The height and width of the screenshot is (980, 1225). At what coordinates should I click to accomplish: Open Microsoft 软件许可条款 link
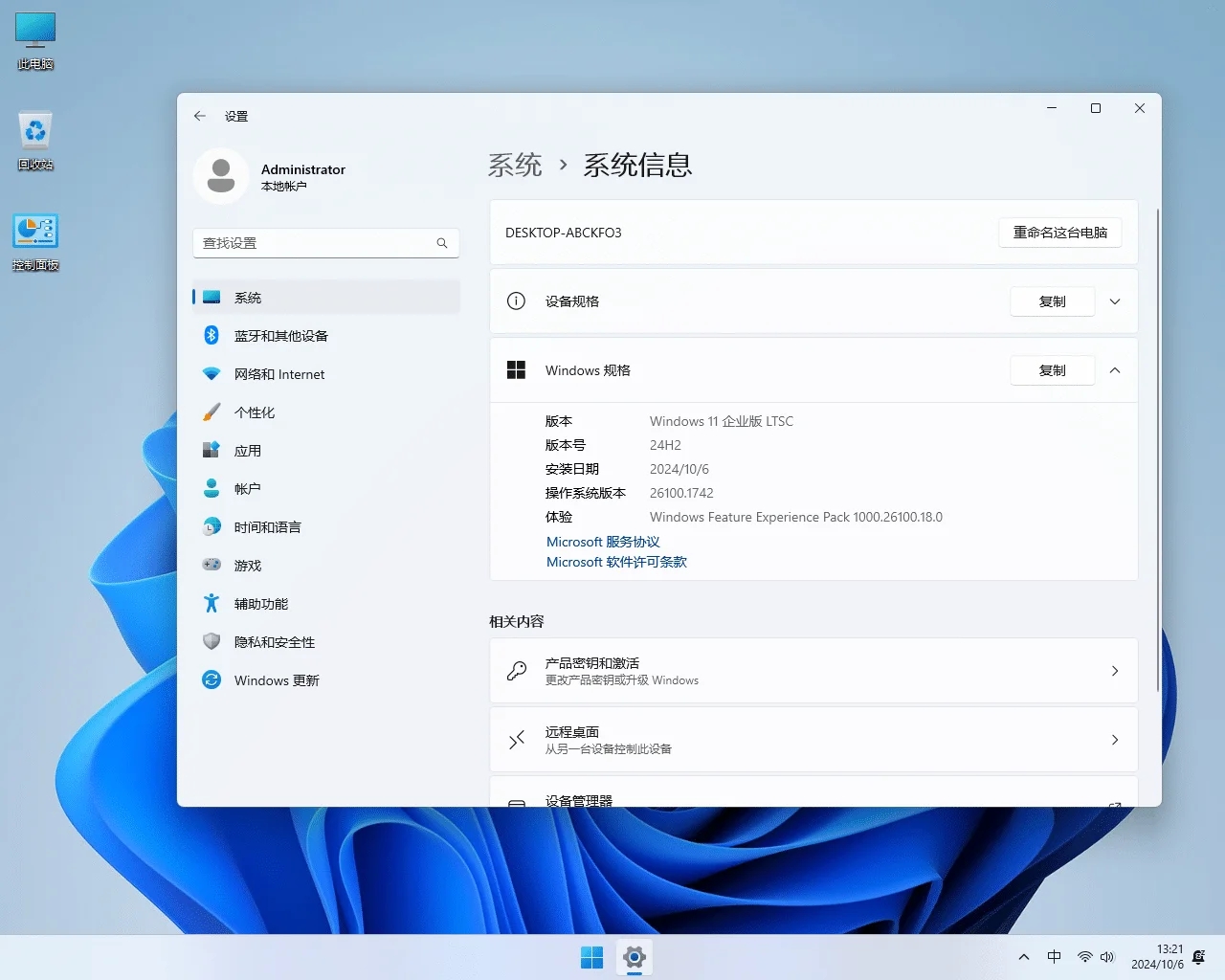coord(616,562)
